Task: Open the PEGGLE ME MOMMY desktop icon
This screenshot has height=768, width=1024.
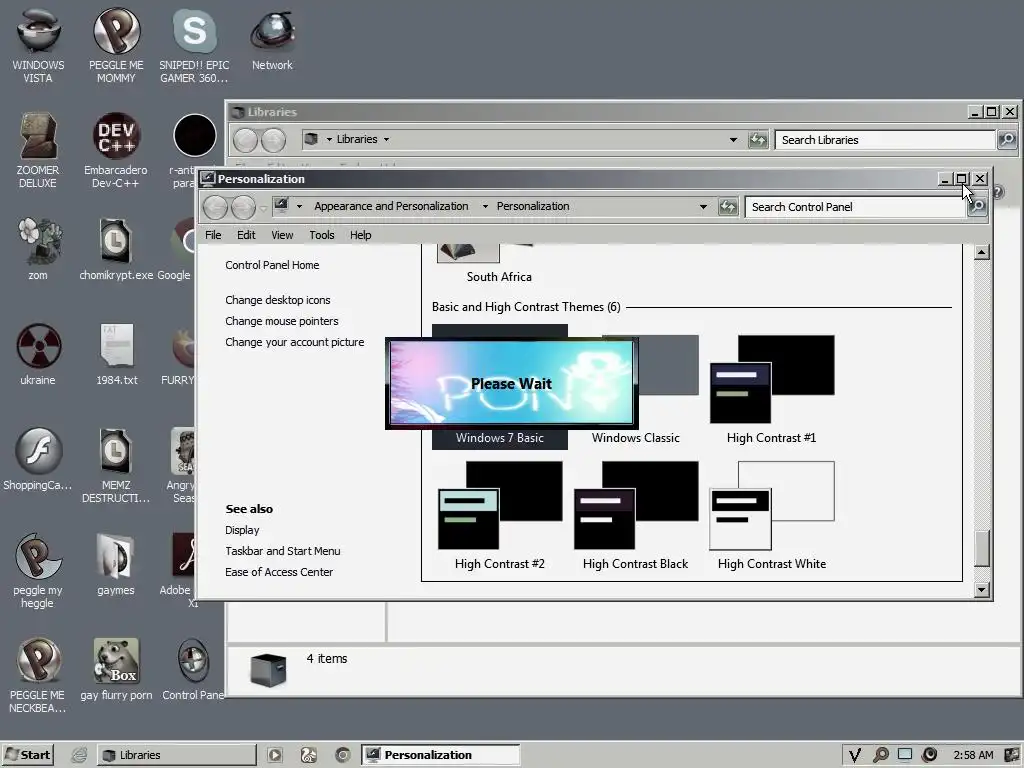Action: click(116, 45)
